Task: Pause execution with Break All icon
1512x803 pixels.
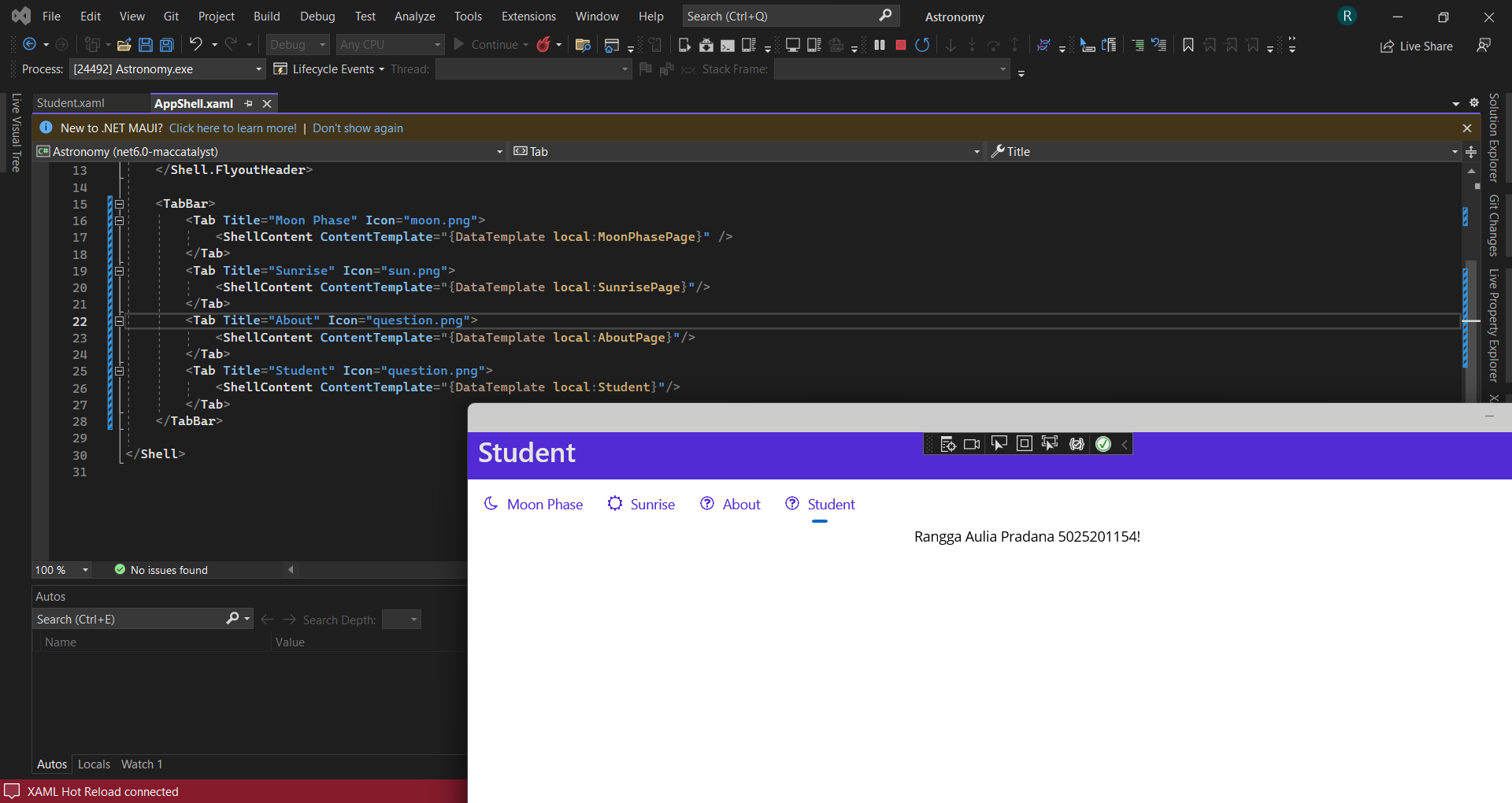Action: point(880,45)
